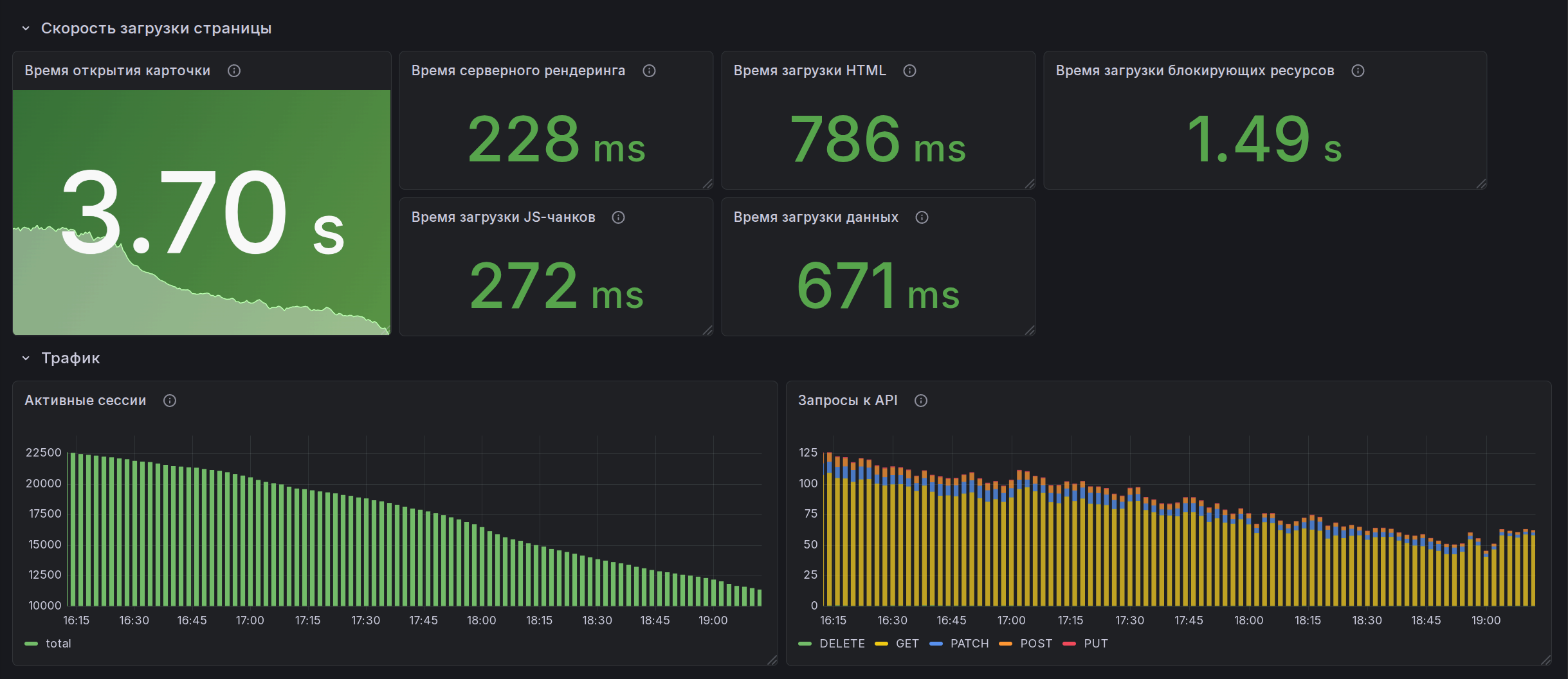
Task: Click the 22500 y-axis label
Action: pos(44,453)
